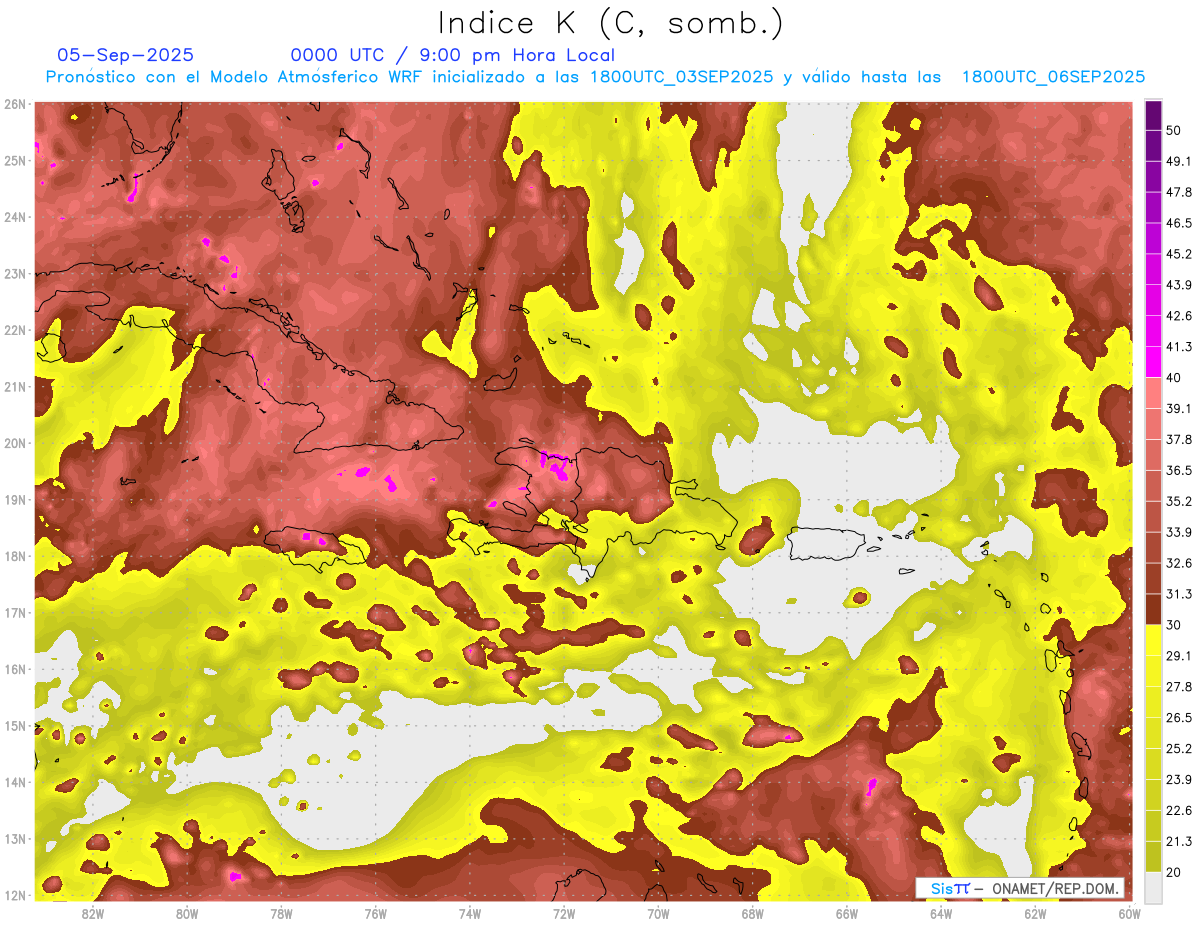Click the map title "Indice K (C, somb.)"

click(x=610, y=23)
